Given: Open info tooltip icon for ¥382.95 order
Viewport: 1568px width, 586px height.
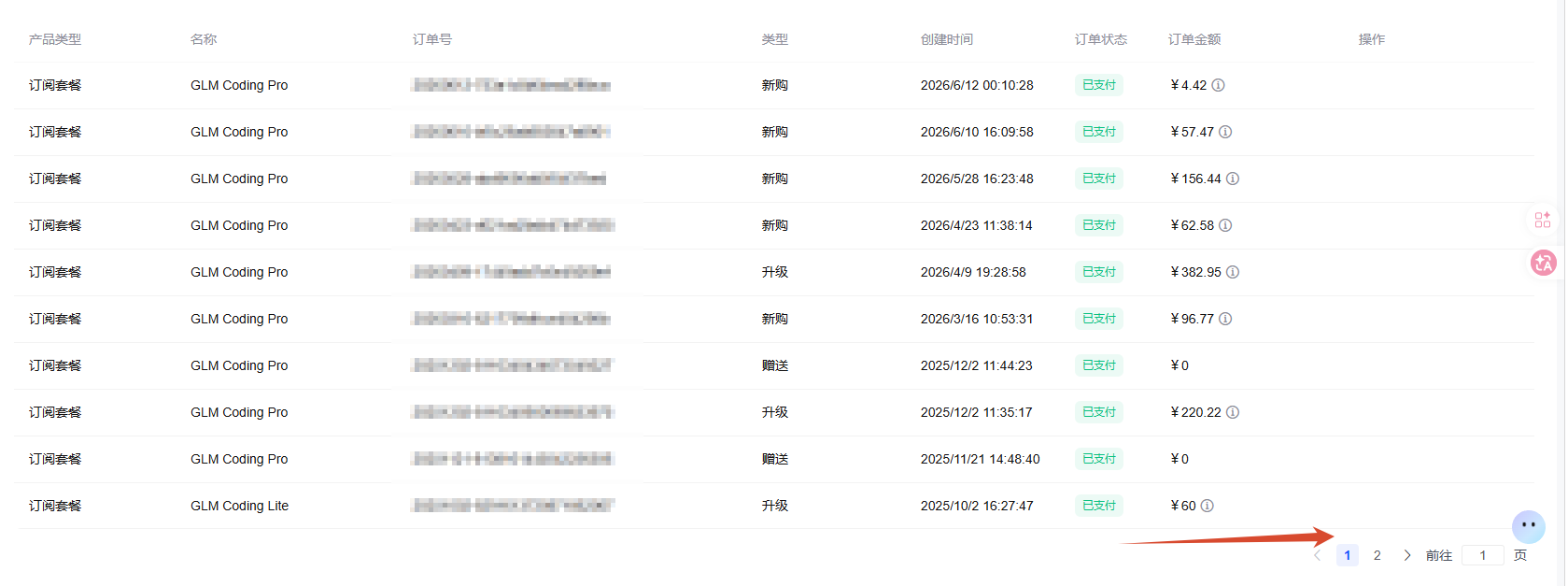Looking at the screenshot, I should tap(1233, 272).
